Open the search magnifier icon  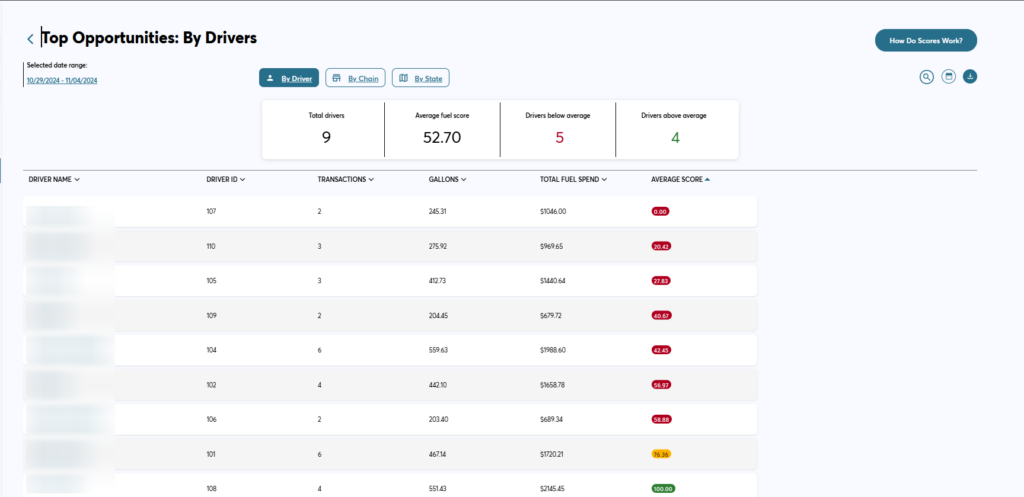click(x=926, y=77)
